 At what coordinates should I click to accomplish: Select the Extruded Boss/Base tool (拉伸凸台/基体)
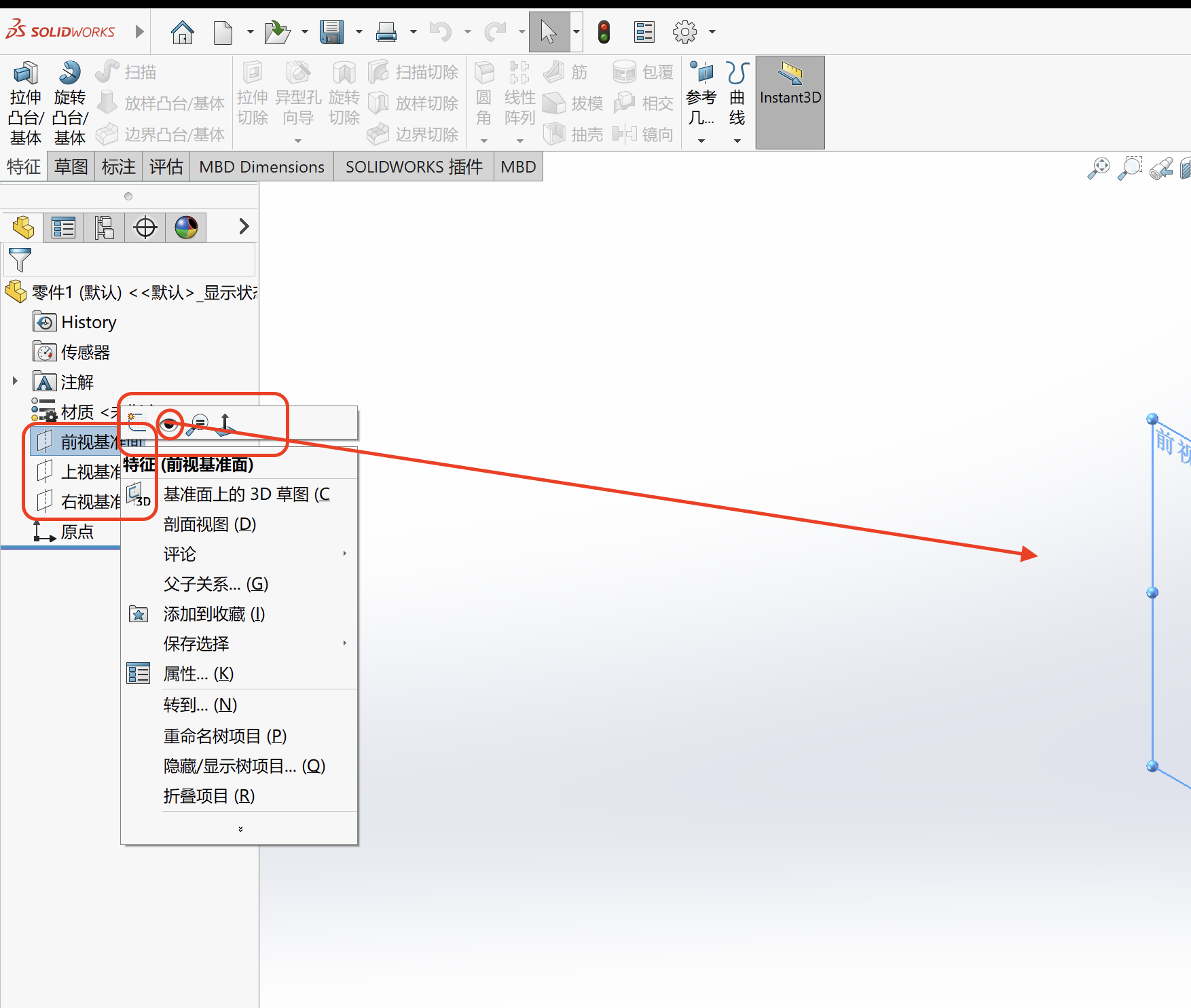(26, 103)
